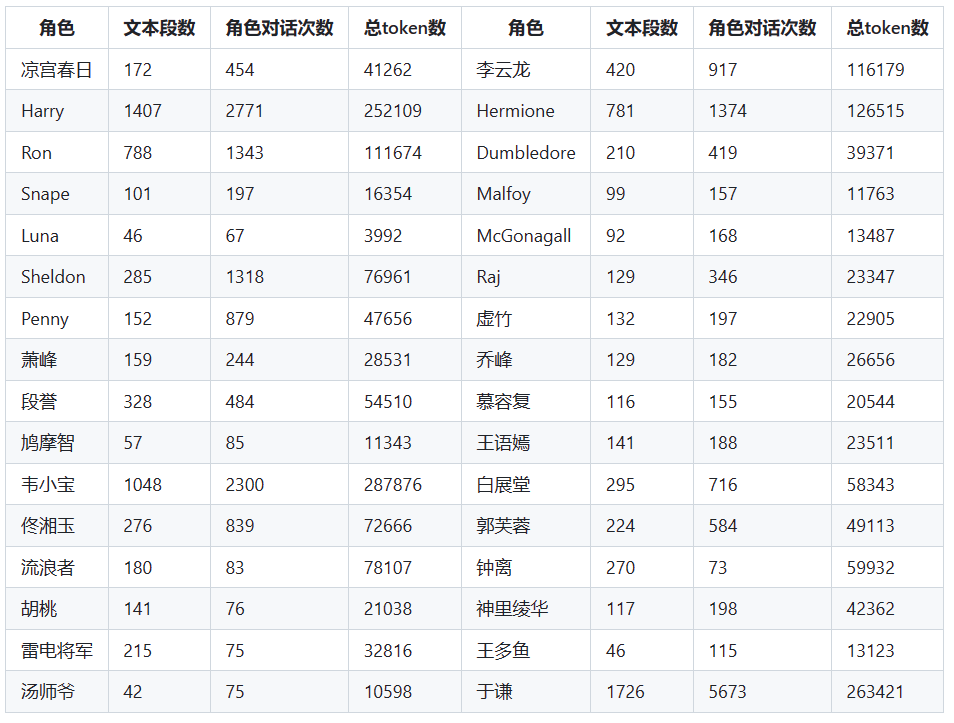Click Harry's token count 252109

coord(393,111)
